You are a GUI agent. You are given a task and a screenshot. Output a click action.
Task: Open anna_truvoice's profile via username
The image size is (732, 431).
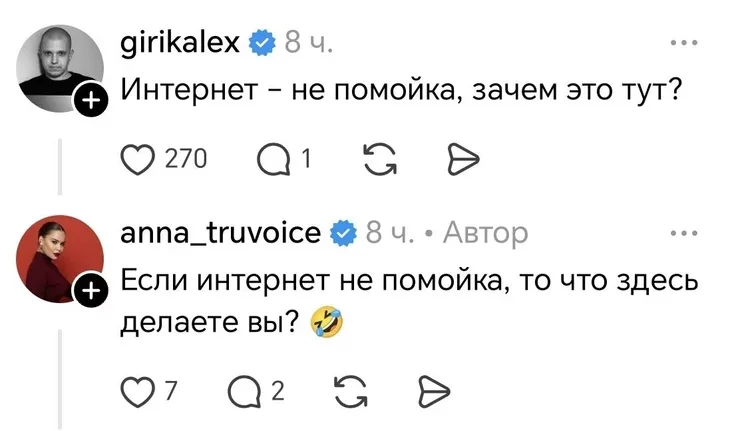(x=219, y=234)
